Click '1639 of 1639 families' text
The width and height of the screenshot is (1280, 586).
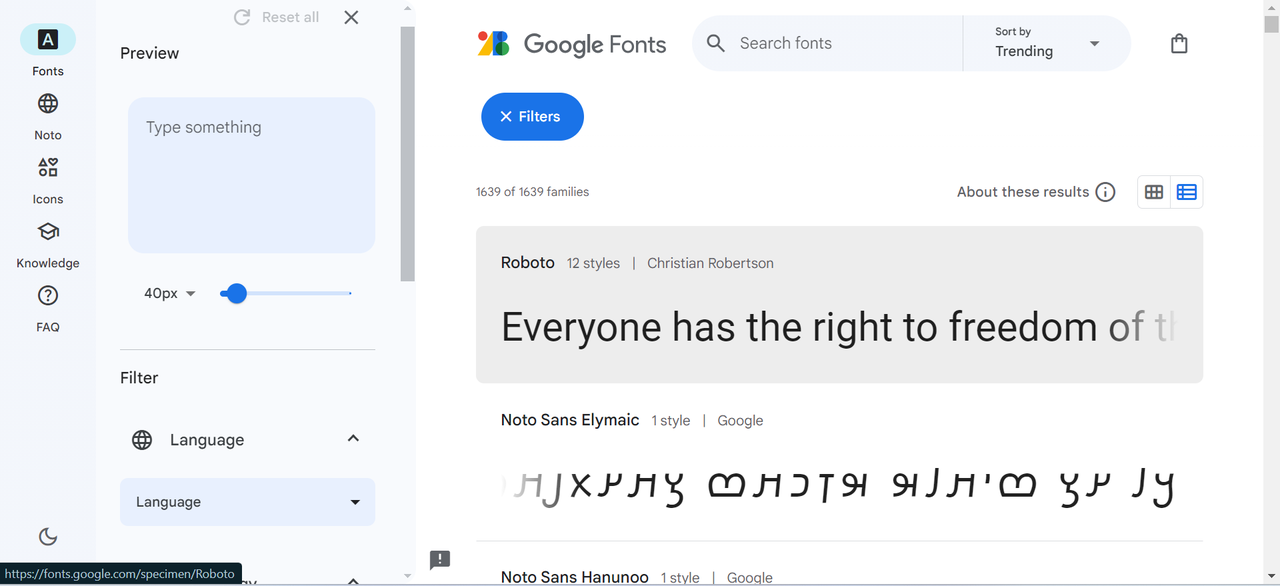(x=532, y=192)
